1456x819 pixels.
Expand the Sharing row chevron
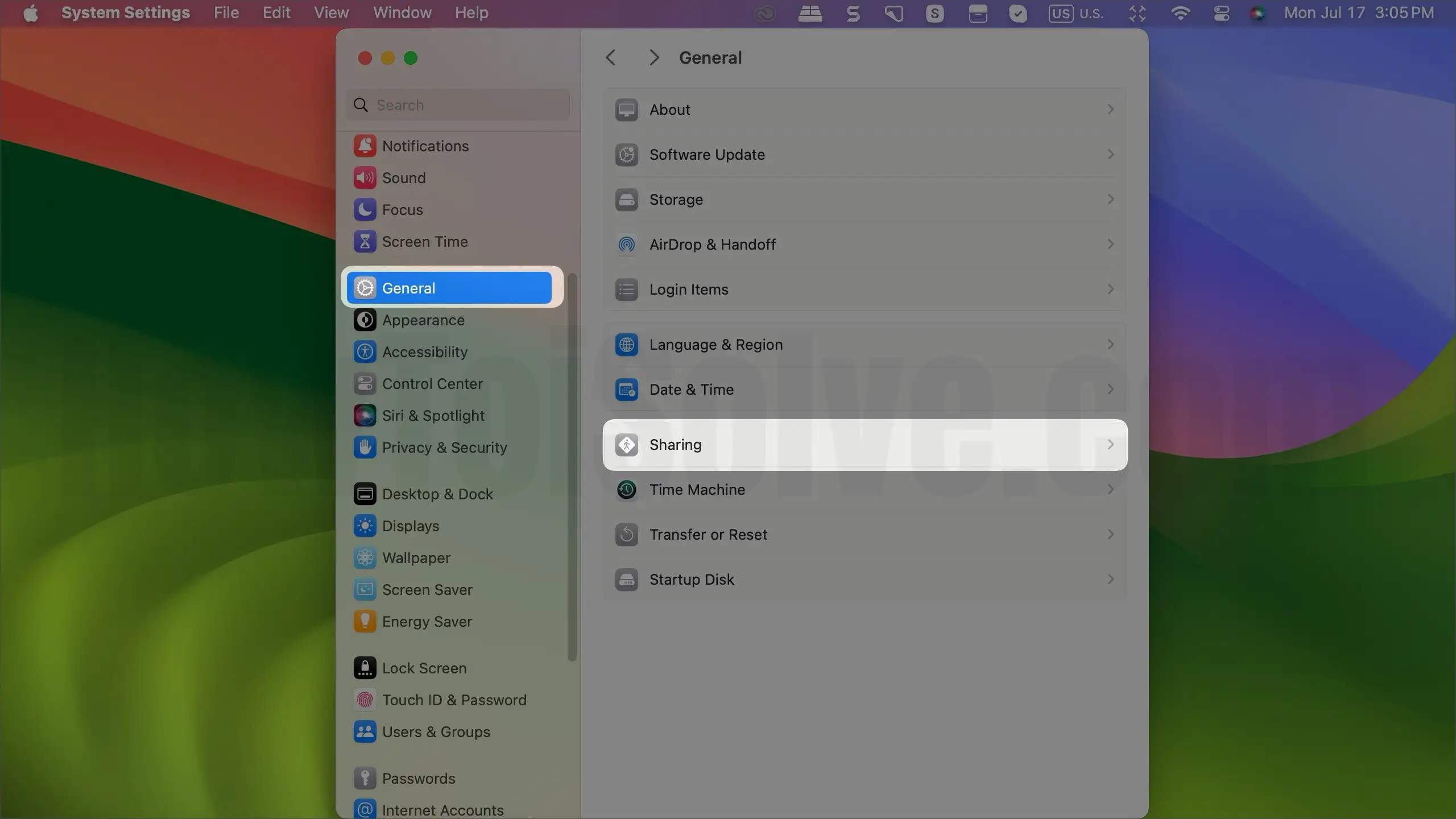pos(1110,444)
